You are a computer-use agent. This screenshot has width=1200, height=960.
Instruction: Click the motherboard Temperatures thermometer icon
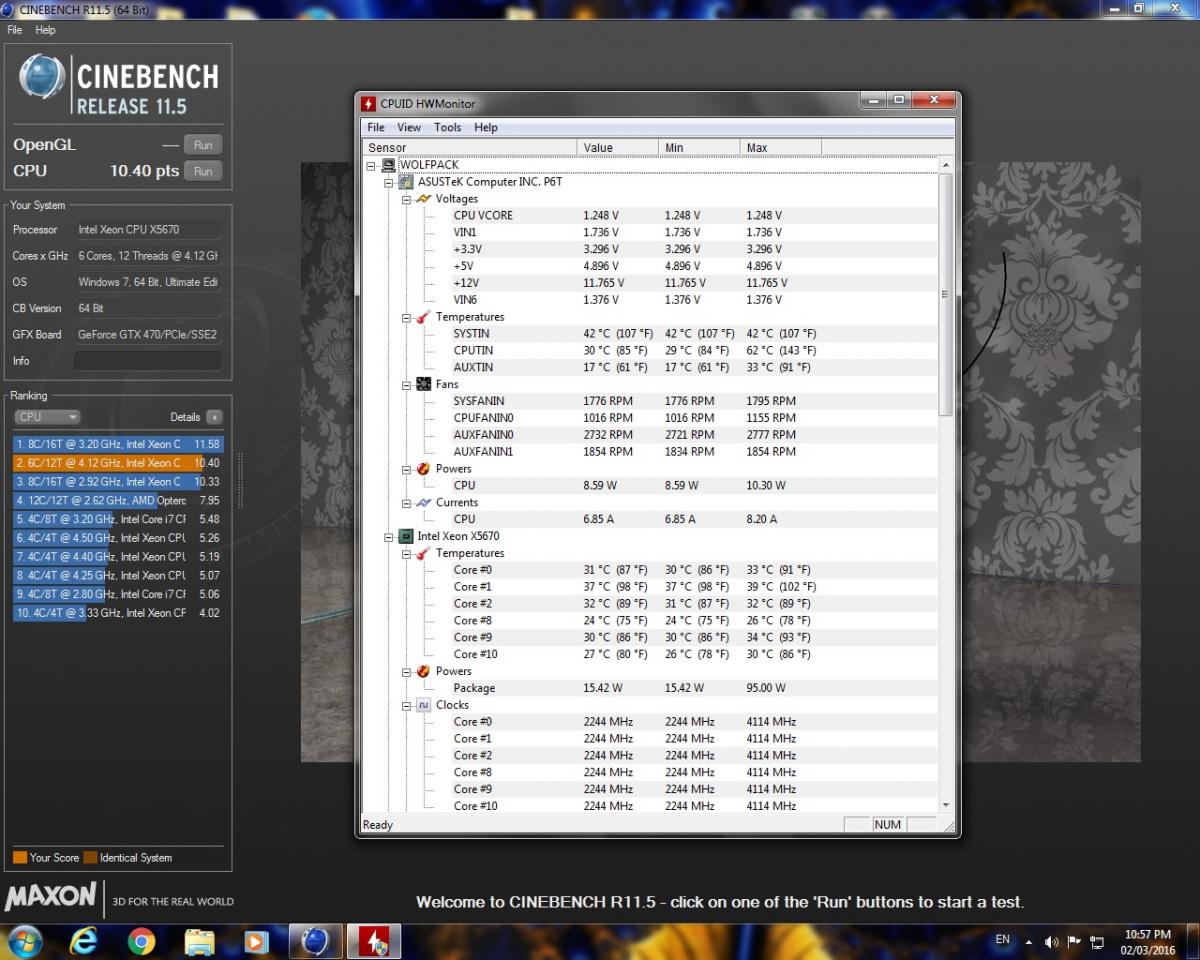(x=423, y=317)
